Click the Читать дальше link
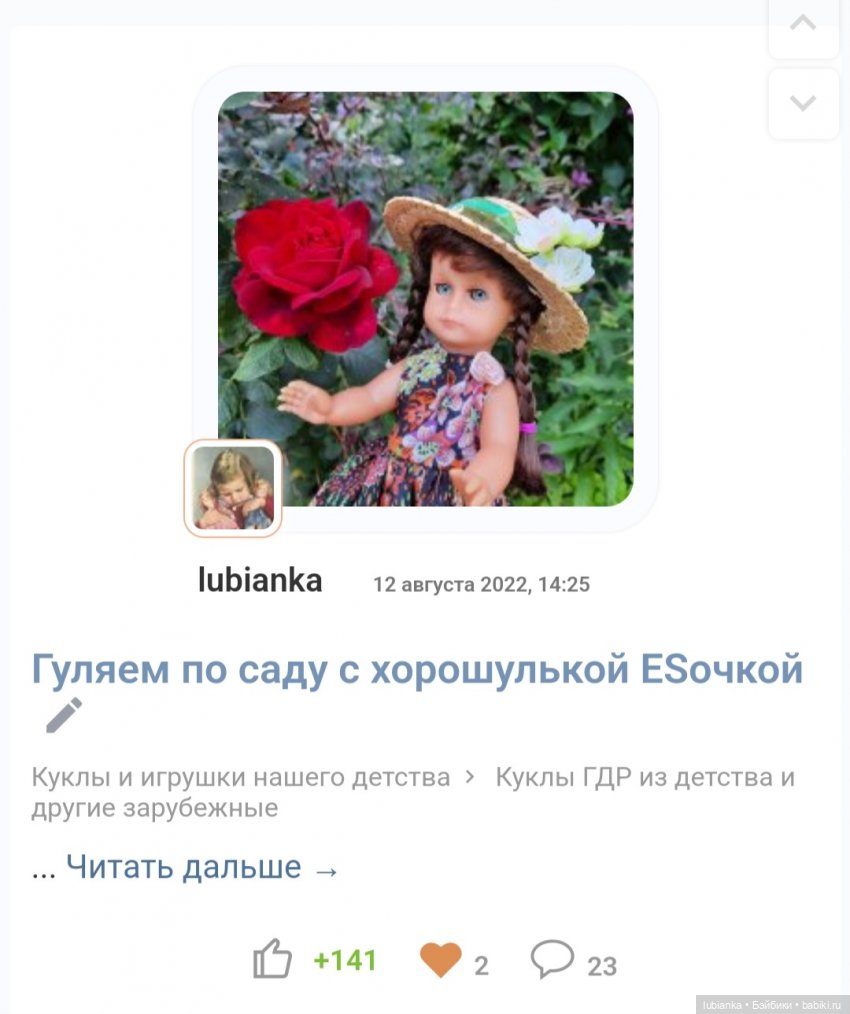This screenshot has height=1014, width=850. [x=184, y=867]
